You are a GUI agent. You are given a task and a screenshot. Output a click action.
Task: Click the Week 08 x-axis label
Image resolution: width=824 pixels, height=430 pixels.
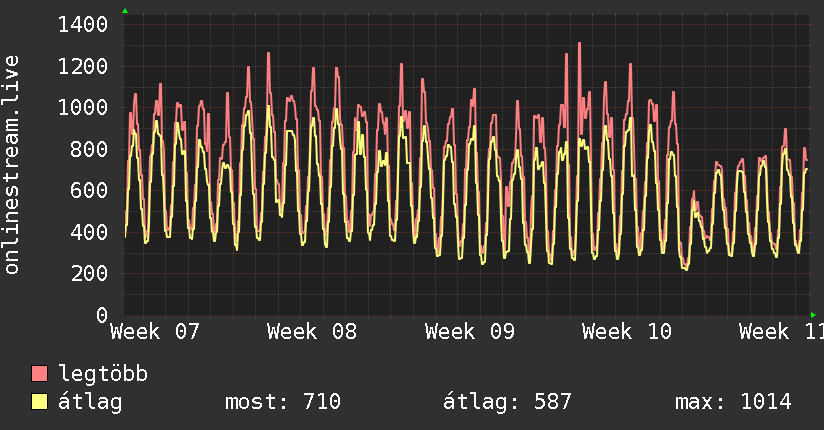coord(312,332)
